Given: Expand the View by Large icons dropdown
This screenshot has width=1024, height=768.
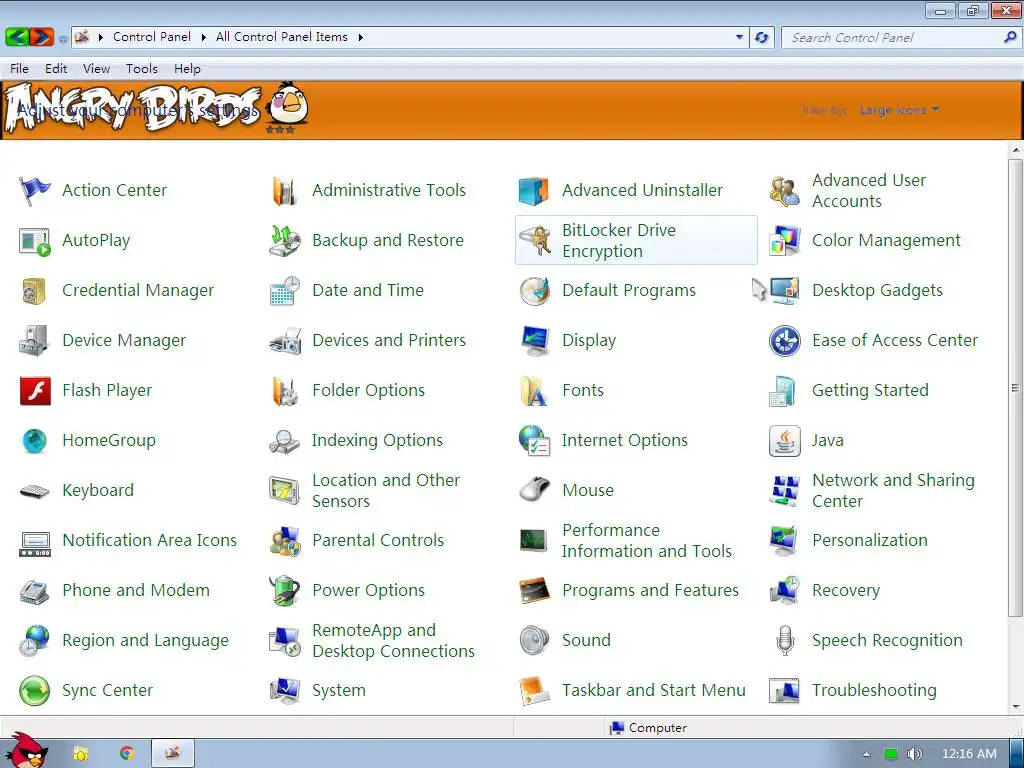Looking at the screenshot, I should [899, 110].
